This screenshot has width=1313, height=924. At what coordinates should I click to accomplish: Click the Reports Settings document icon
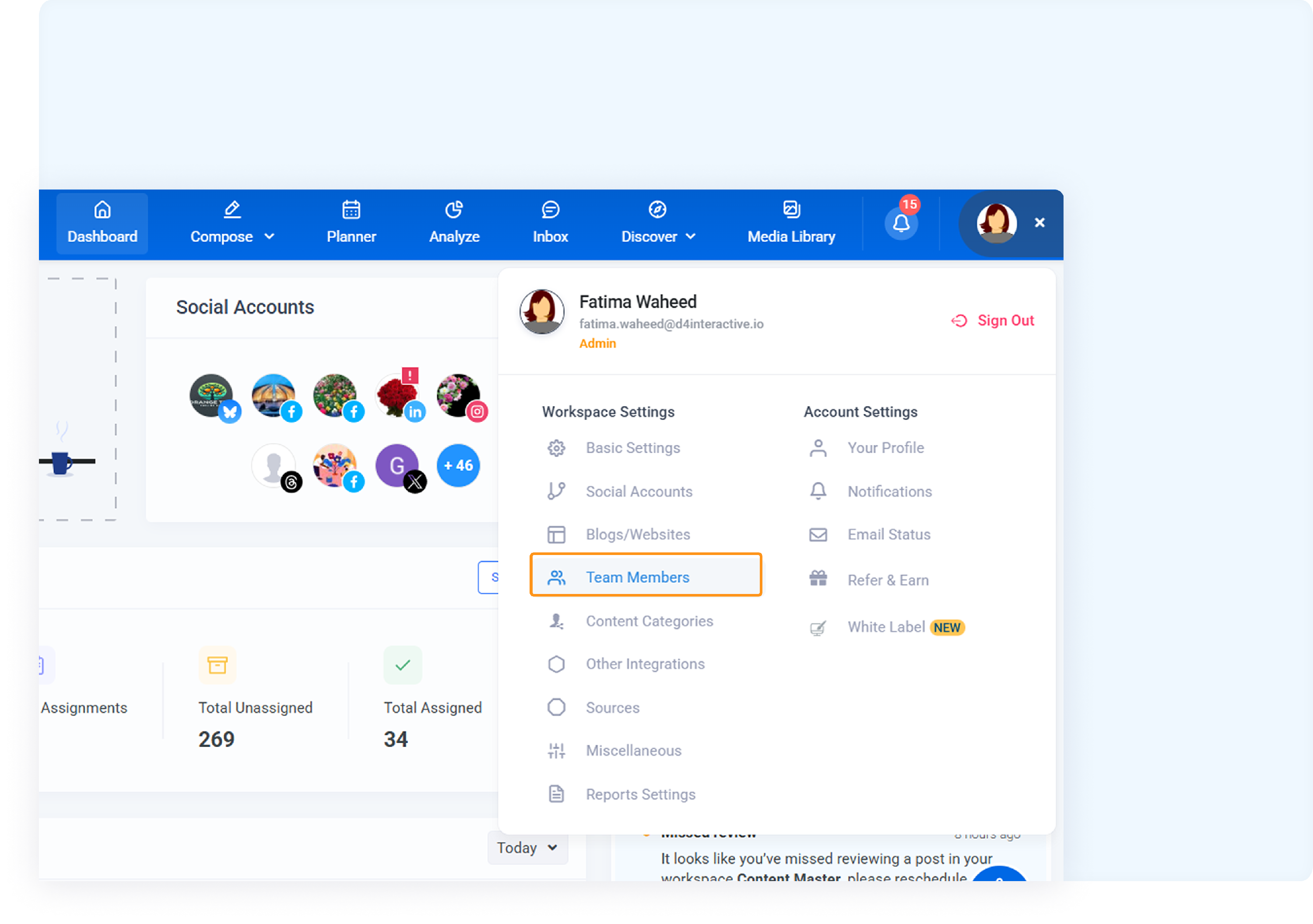pyautogui.click(x=556, y=794)
